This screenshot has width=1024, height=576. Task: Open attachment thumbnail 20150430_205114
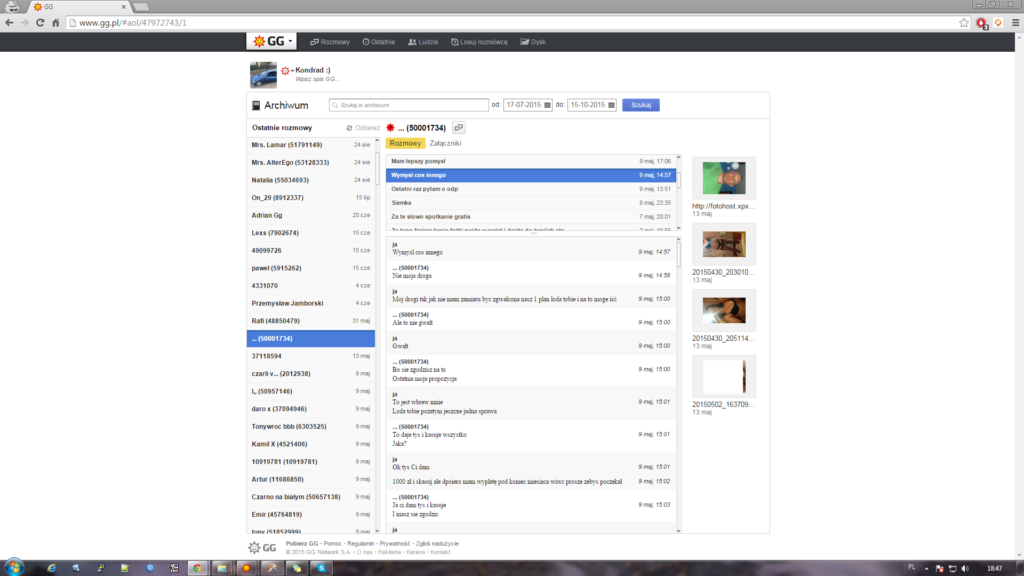coord(724,311)
